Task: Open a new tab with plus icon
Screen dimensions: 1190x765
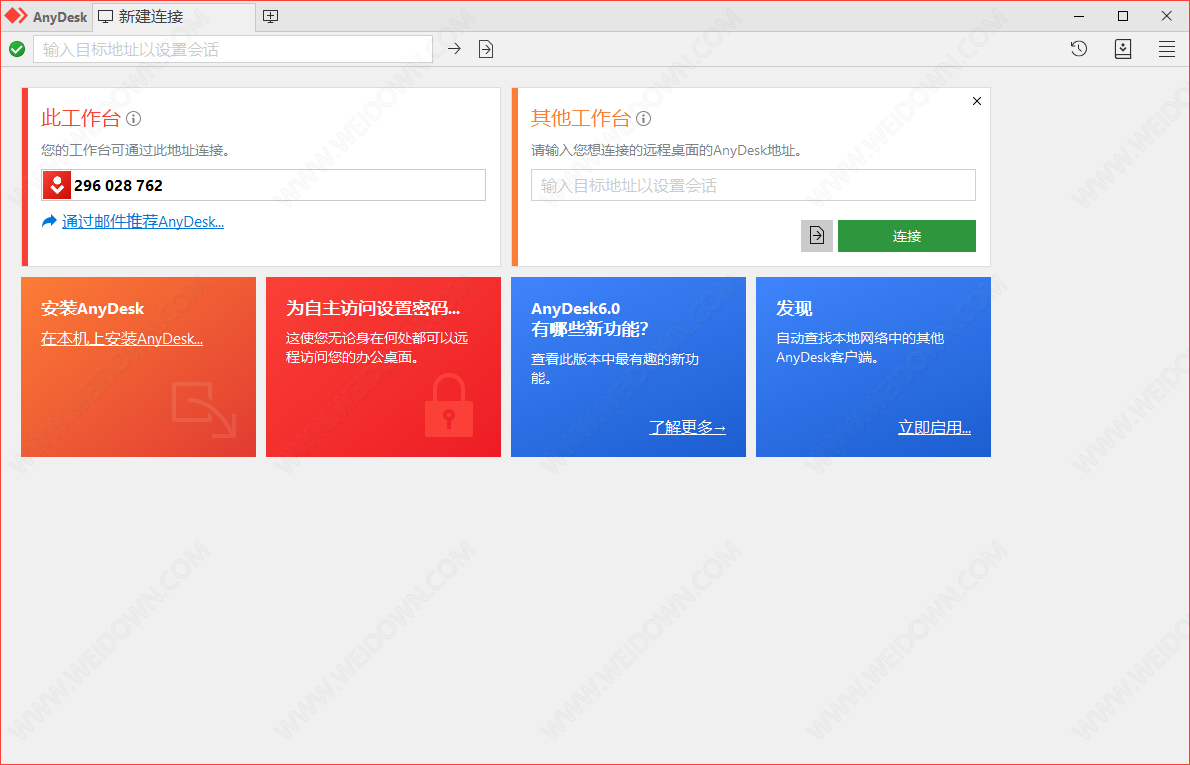Action: pyautogui.click(x=270, y=16)
